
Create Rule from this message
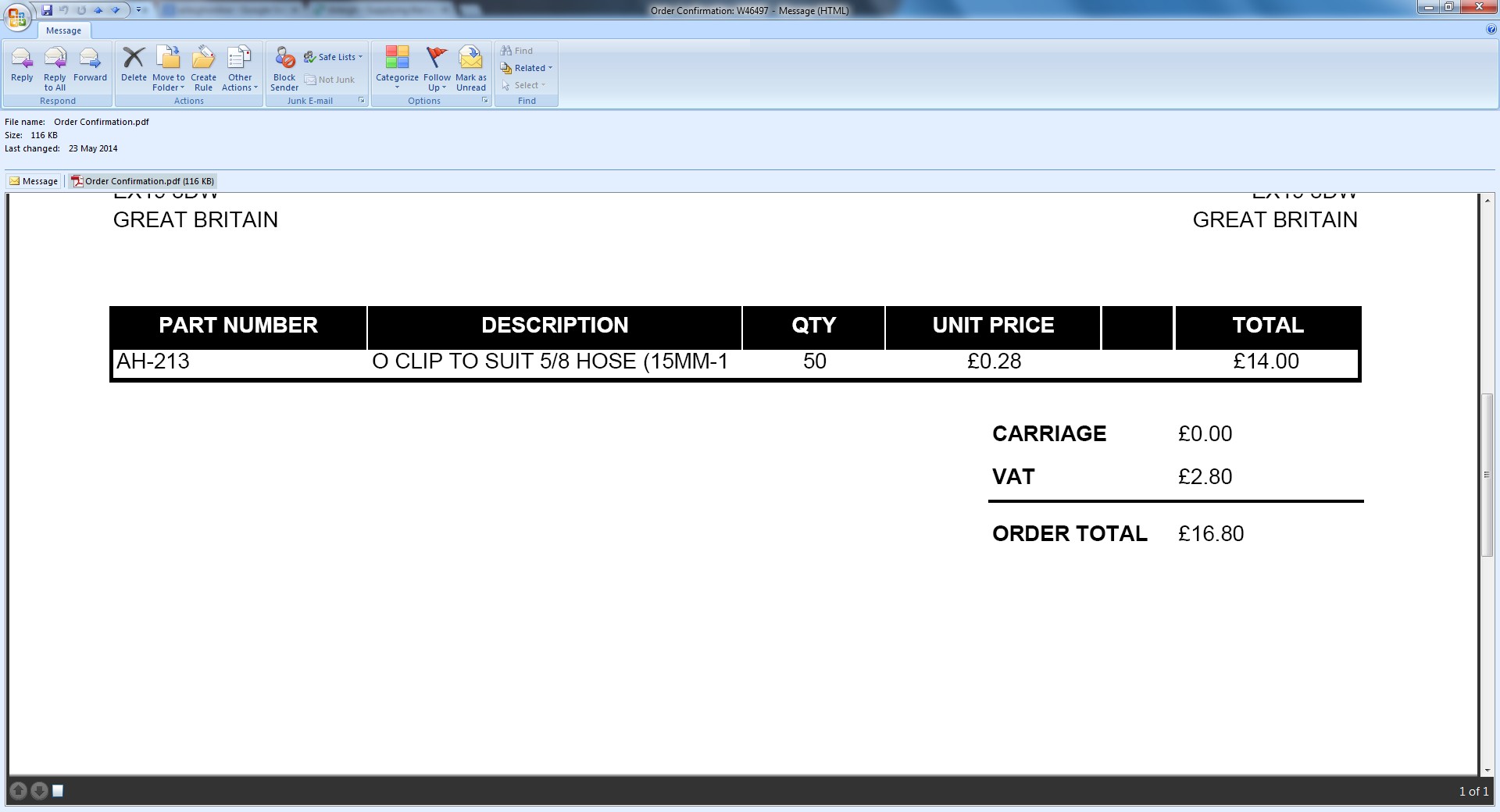203,69
